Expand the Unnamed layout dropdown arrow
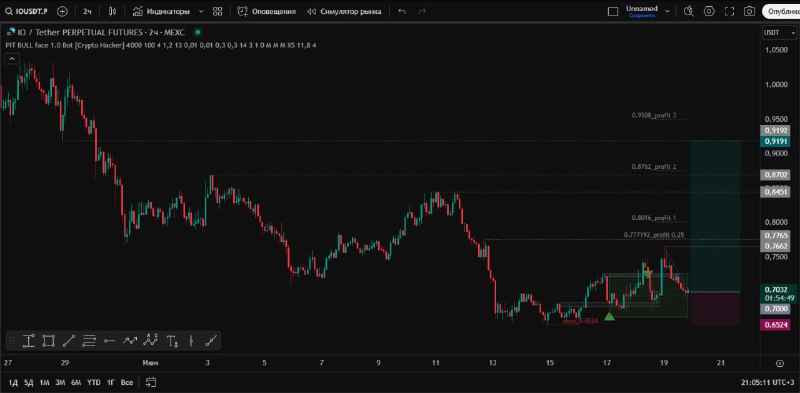The width and height of the screenshot is (800, 393). pyautogui.click(x=667, y=11)
